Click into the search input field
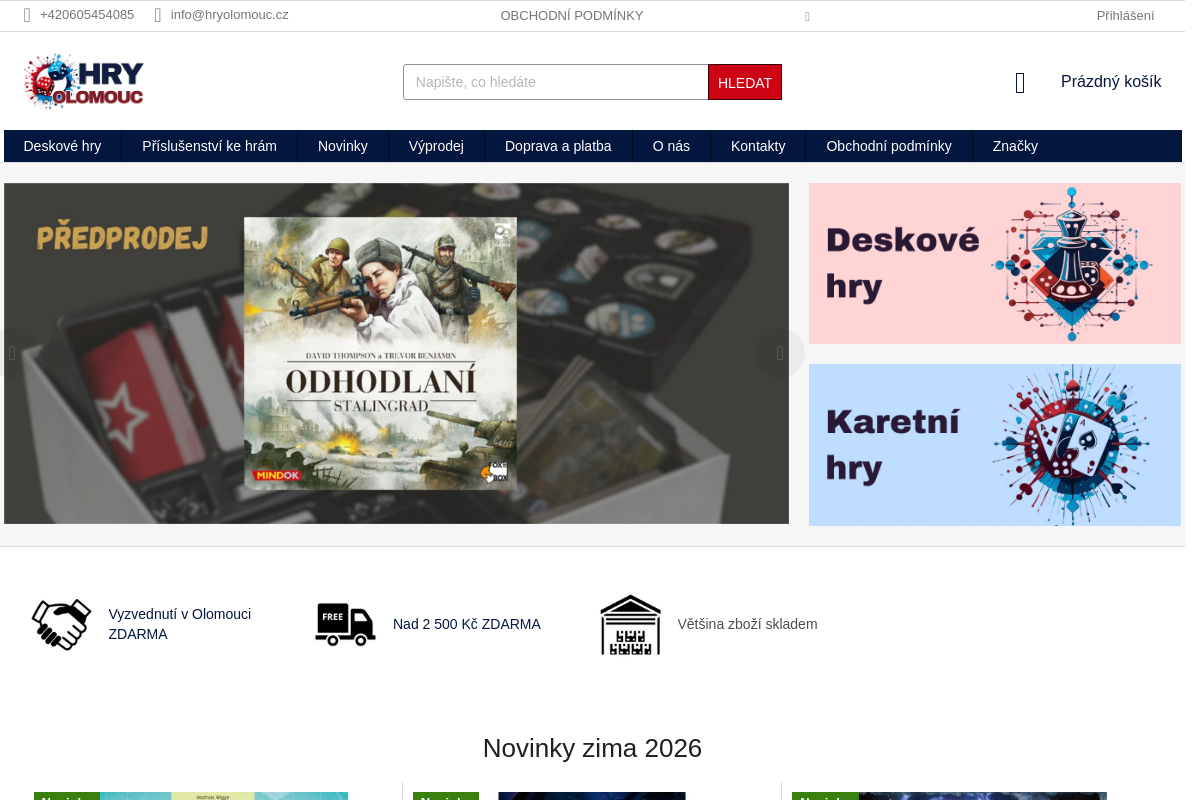Viewport: 1200px width, 800px height. 555,82
